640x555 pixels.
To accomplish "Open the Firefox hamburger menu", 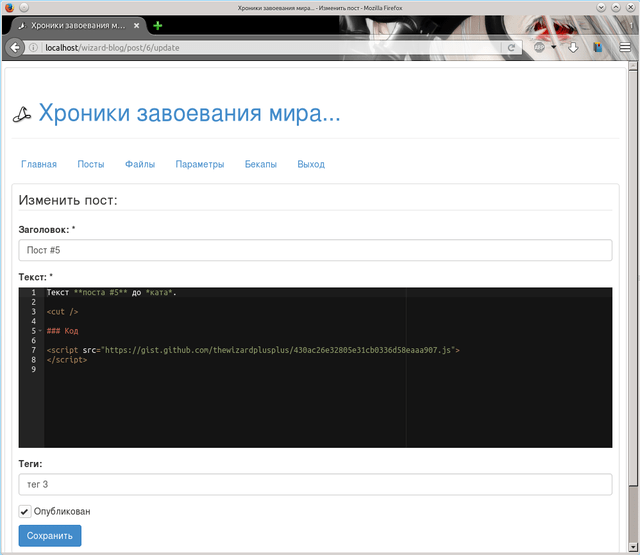I will [x=625, y=47].
